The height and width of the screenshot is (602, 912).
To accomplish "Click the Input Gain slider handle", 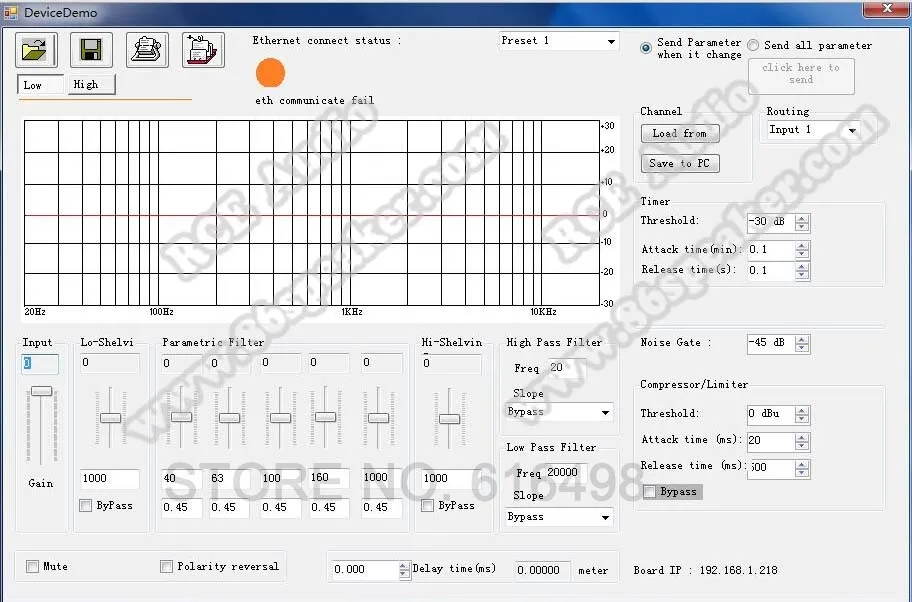I will click(x=41, y=391).
